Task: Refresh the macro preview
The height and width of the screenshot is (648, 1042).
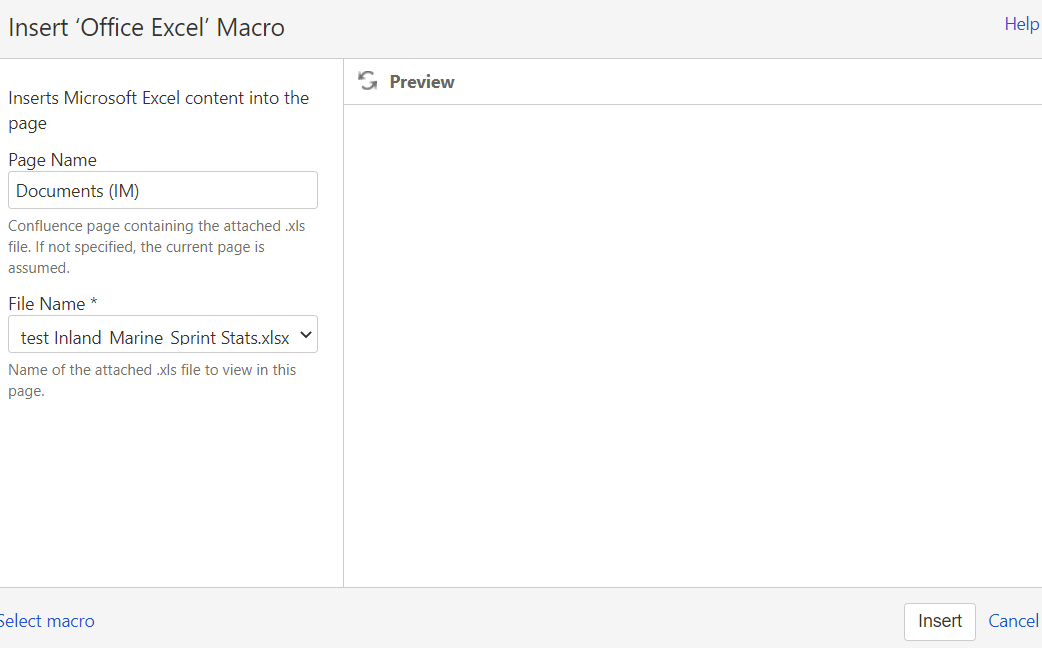Action: pos(367,80)
